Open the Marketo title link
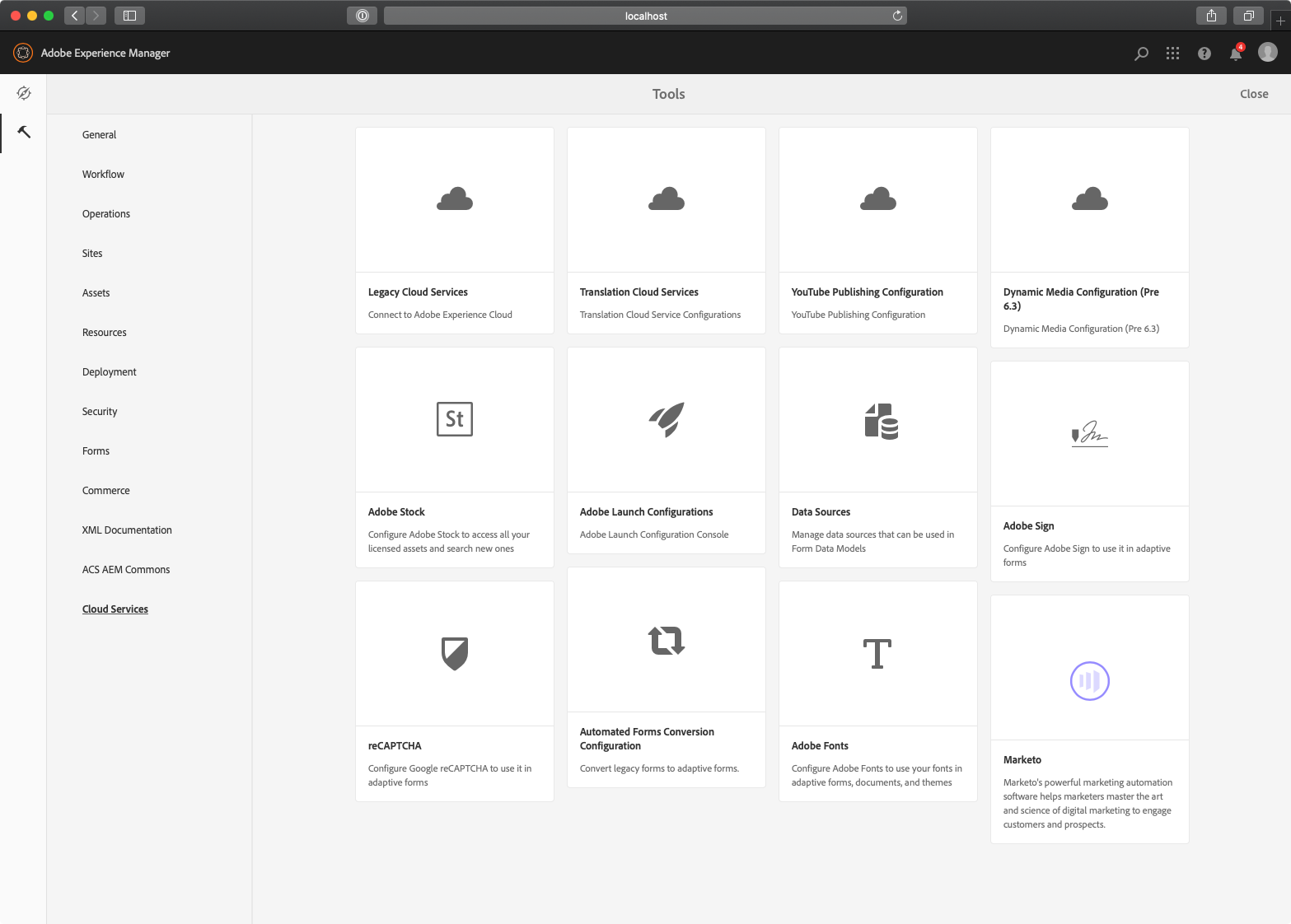This screenshot has width=1291, height=924. point(1022,760)
